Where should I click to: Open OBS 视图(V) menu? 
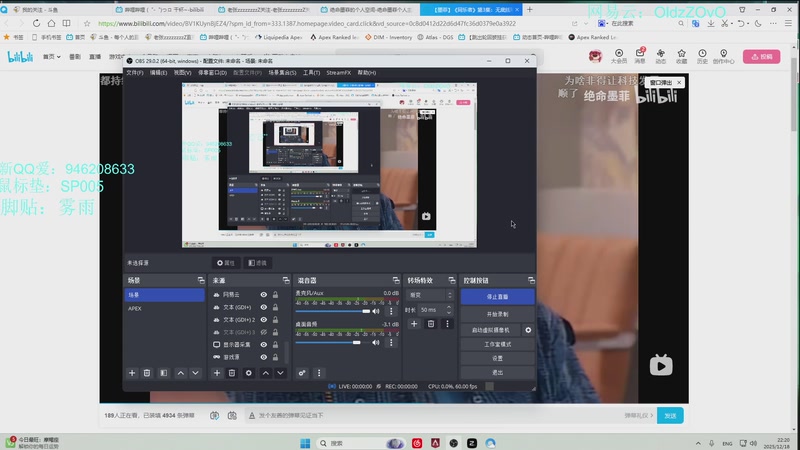tap(182, 72)
